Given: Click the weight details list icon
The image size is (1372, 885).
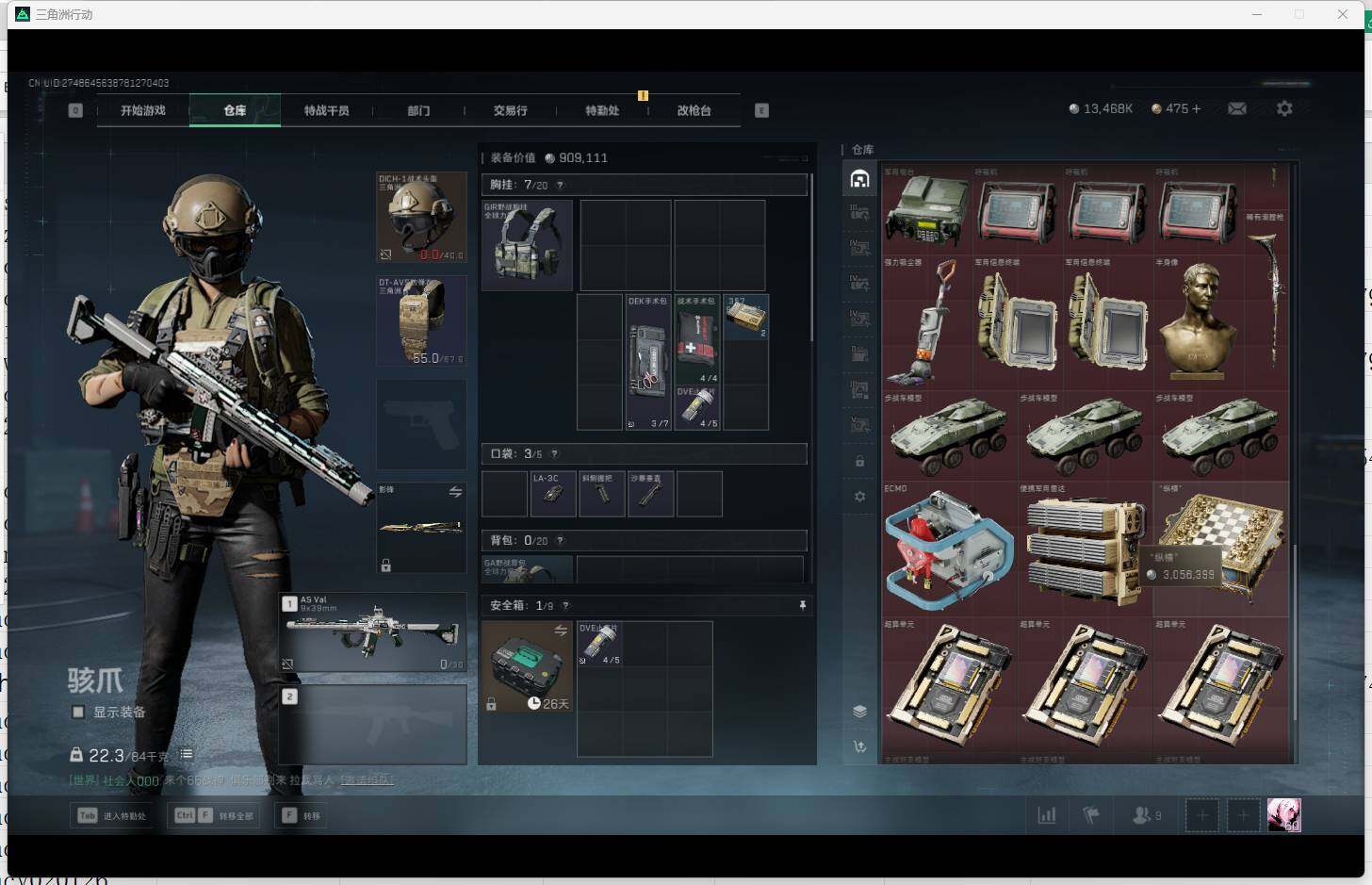Looking at the screenshot, I should click(187, 754).
